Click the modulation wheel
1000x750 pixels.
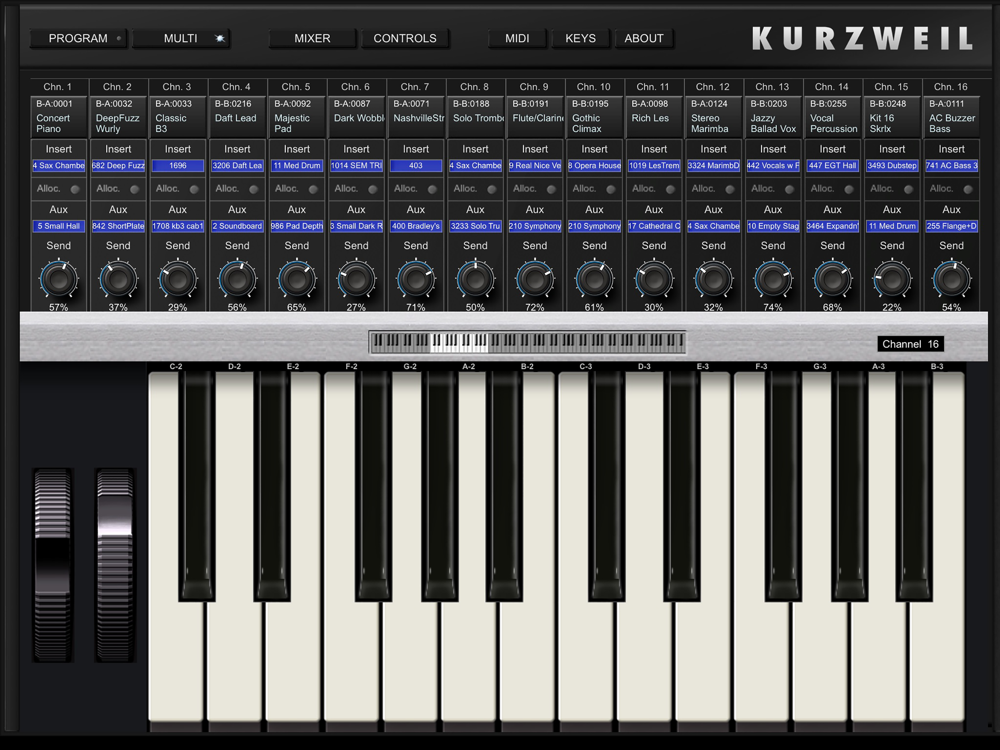click(115, 565)
